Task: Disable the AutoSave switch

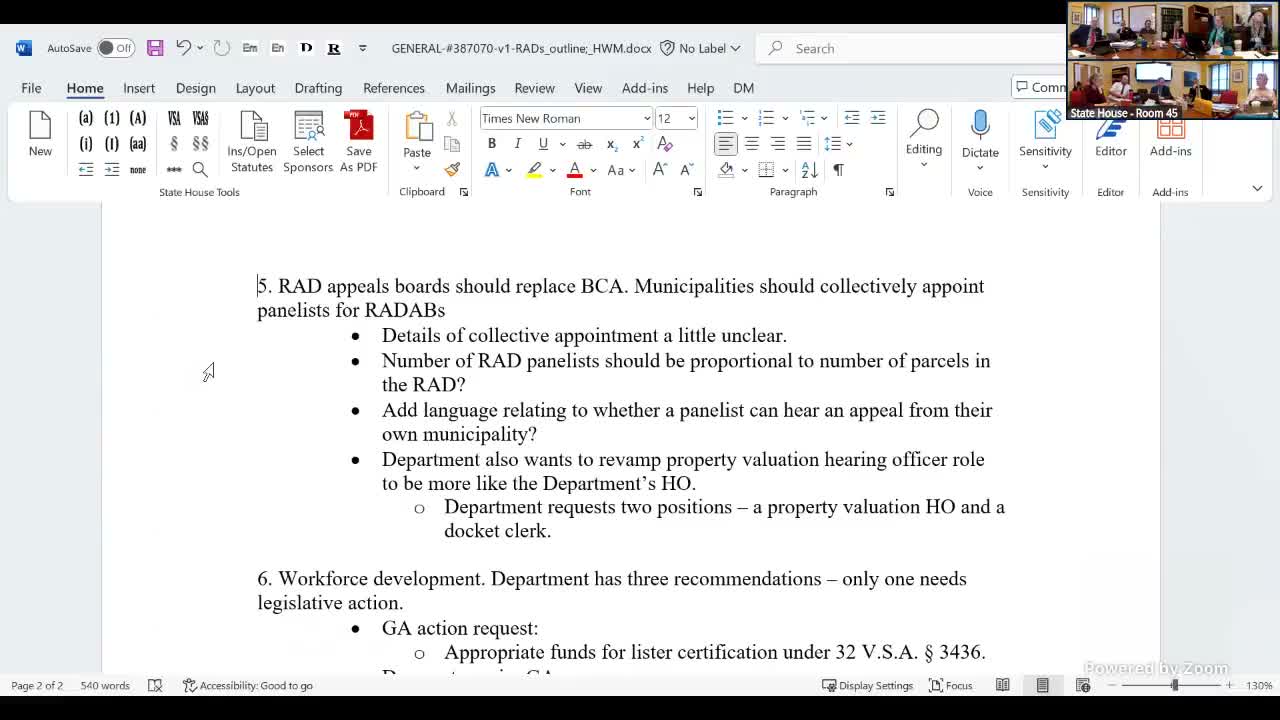Action: click(115, 47)
